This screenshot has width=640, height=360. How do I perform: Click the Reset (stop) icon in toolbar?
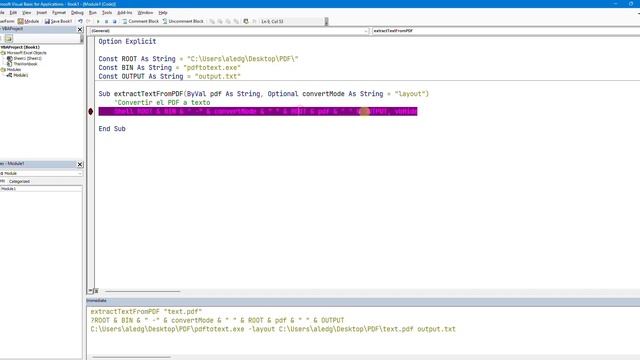114,21
